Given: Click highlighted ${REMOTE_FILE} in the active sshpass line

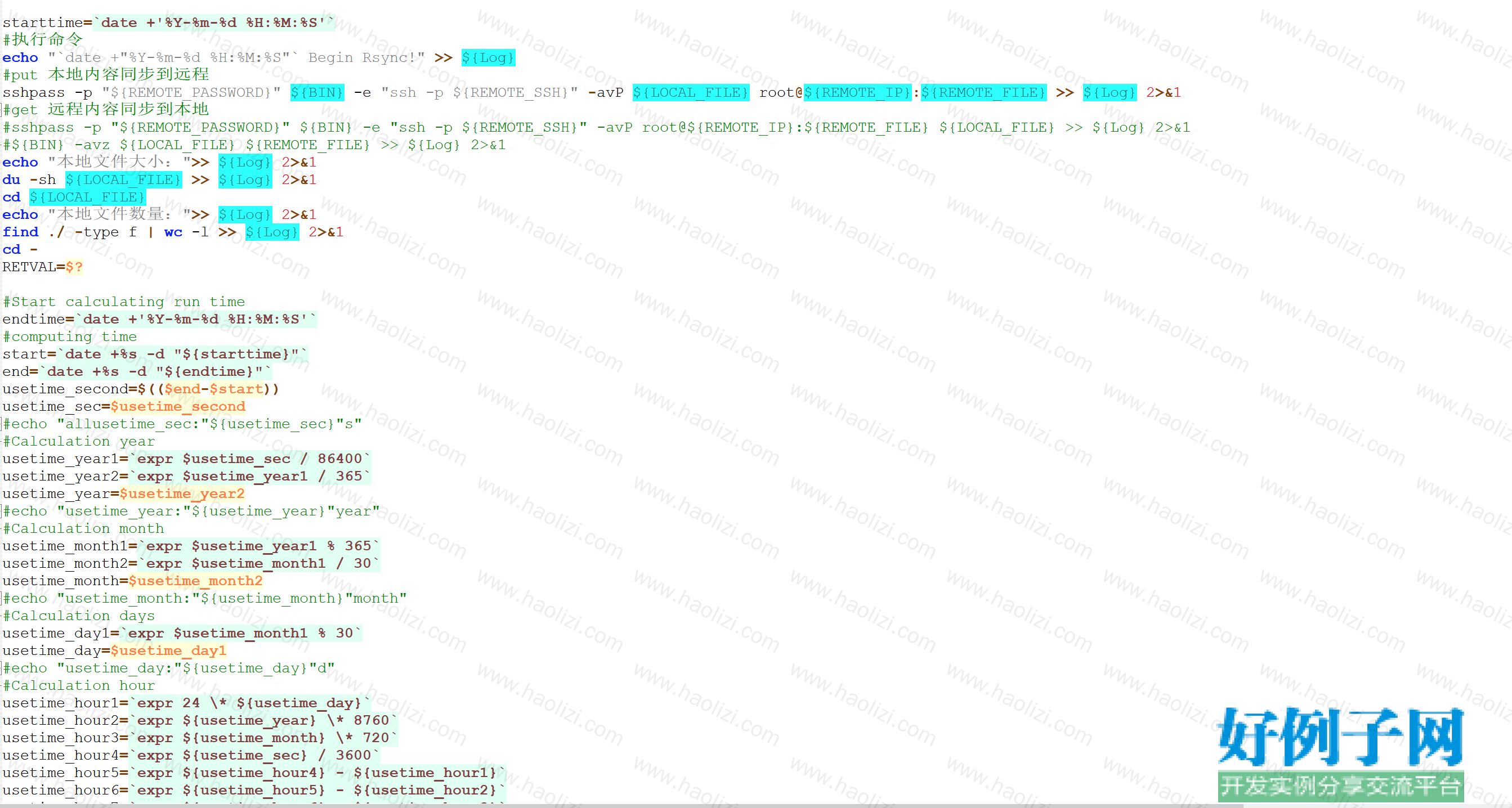Looking at the screenshot, I should click(984, 93).
